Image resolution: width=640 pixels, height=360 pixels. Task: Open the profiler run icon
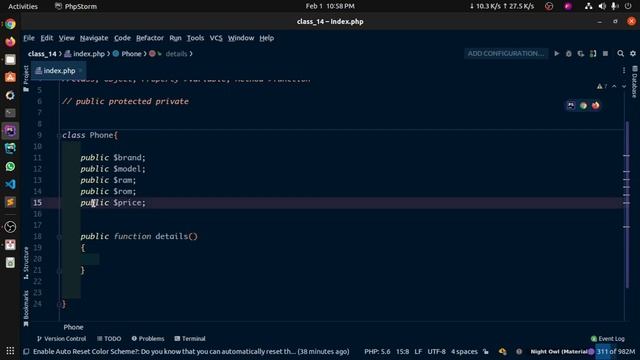(x=593, y=53)
